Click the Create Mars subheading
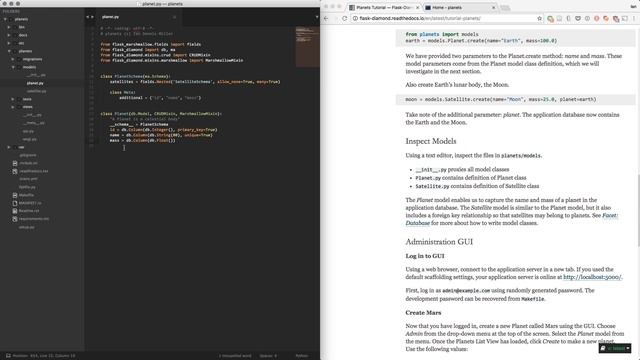 pos(423,313)
